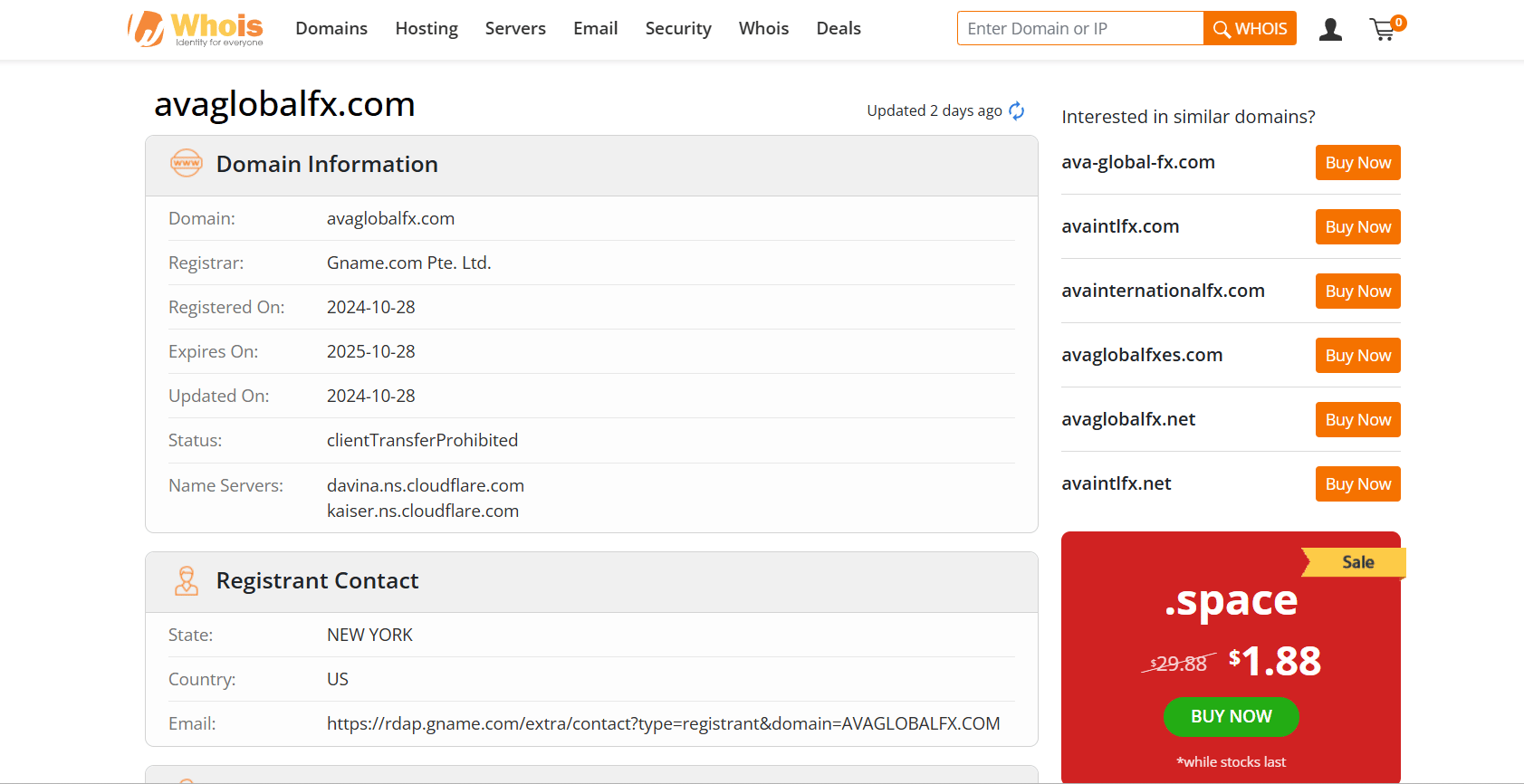The width and height of the screenshot is (1524, 784).
Task: Buy Now for avaglobalfx.net
Action: pyautogui.click(x=1358, y=420)
